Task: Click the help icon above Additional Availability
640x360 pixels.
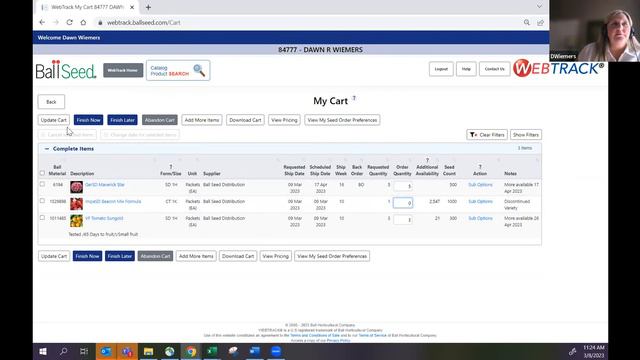Action: (x=427, y=160)
